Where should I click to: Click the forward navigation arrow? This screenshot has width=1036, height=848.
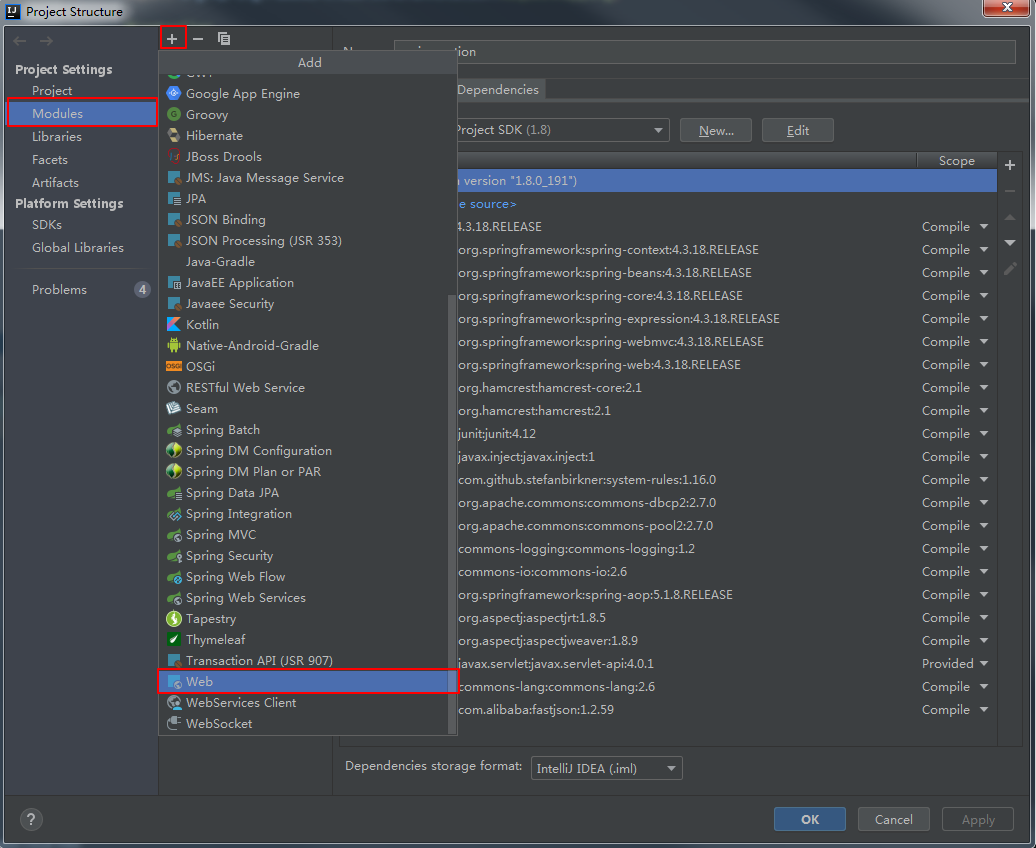(x=46, y=41)
